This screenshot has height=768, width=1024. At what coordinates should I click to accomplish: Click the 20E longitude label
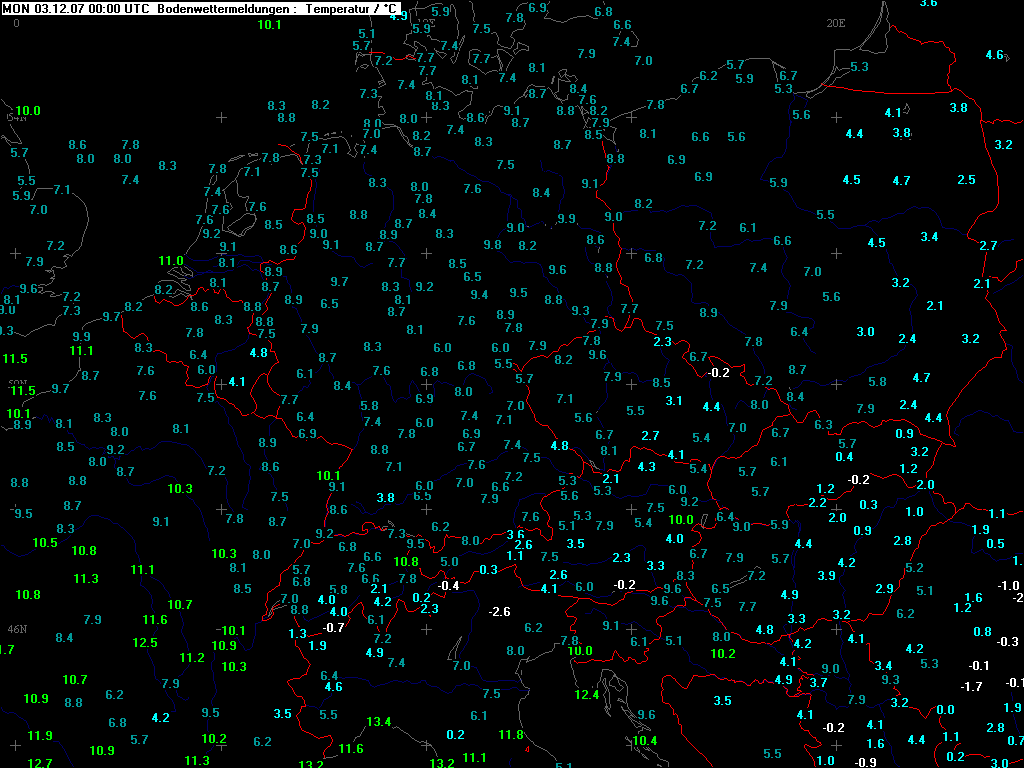click(836, 23)
